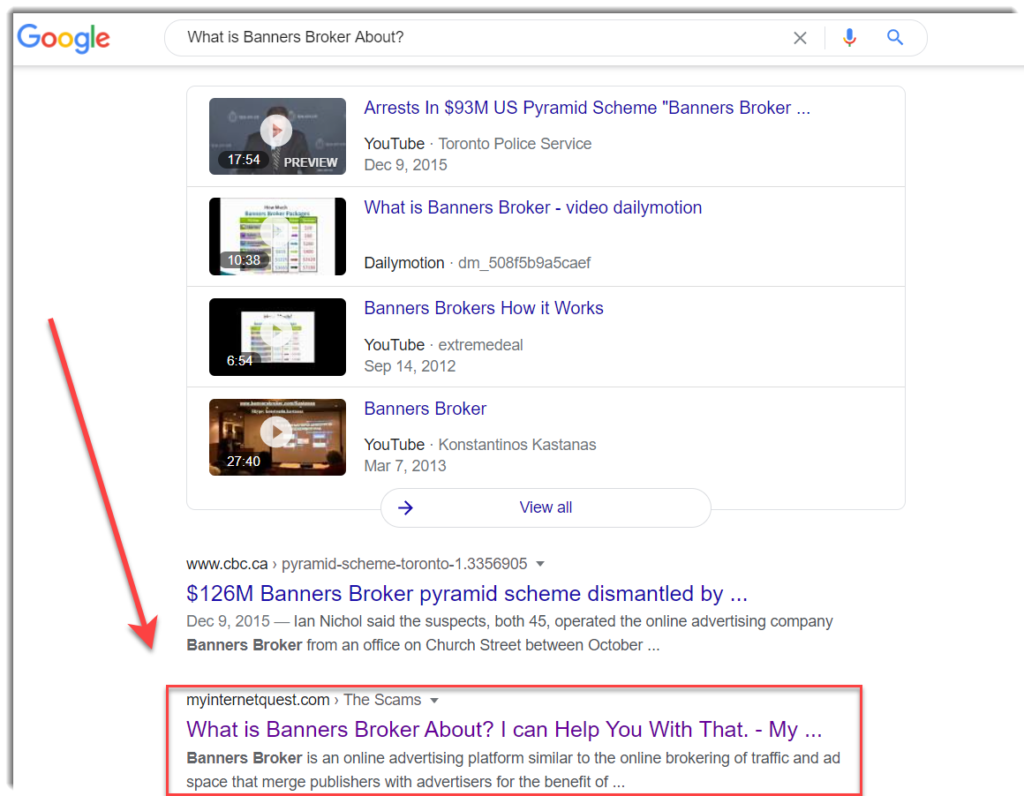Clear the search query with the X icon
This screenshot has height=796, width=1024.
click(800, 37)
